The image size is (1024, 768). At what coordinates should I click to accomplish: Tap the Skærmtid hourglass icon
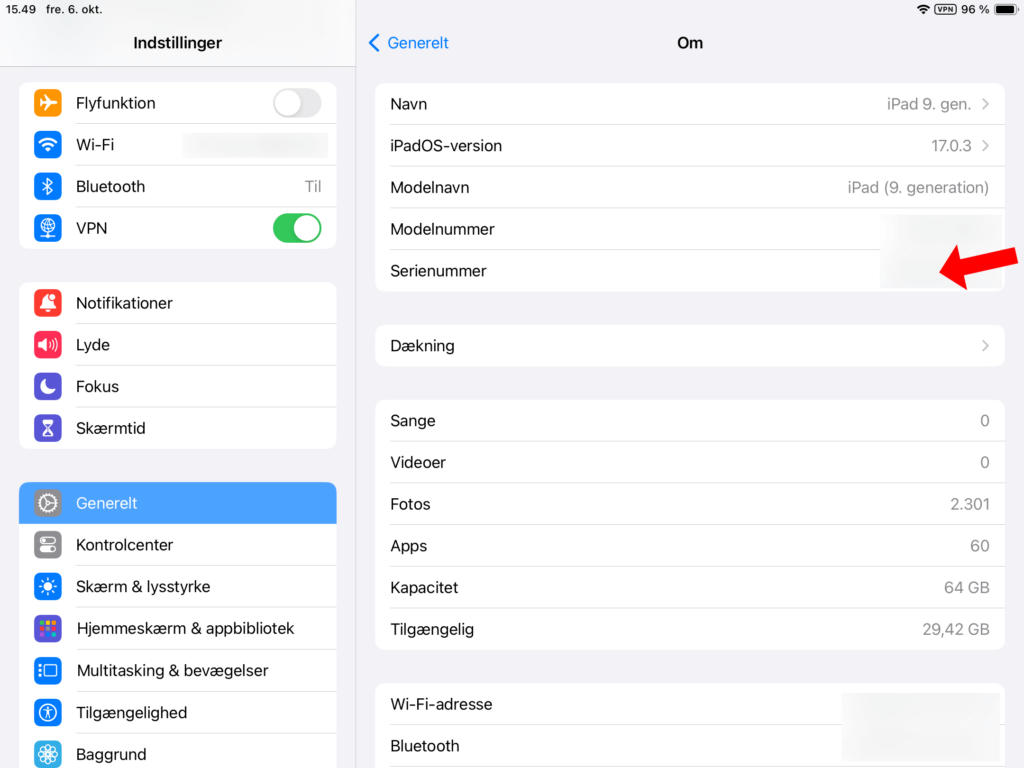tap(48, 428)
